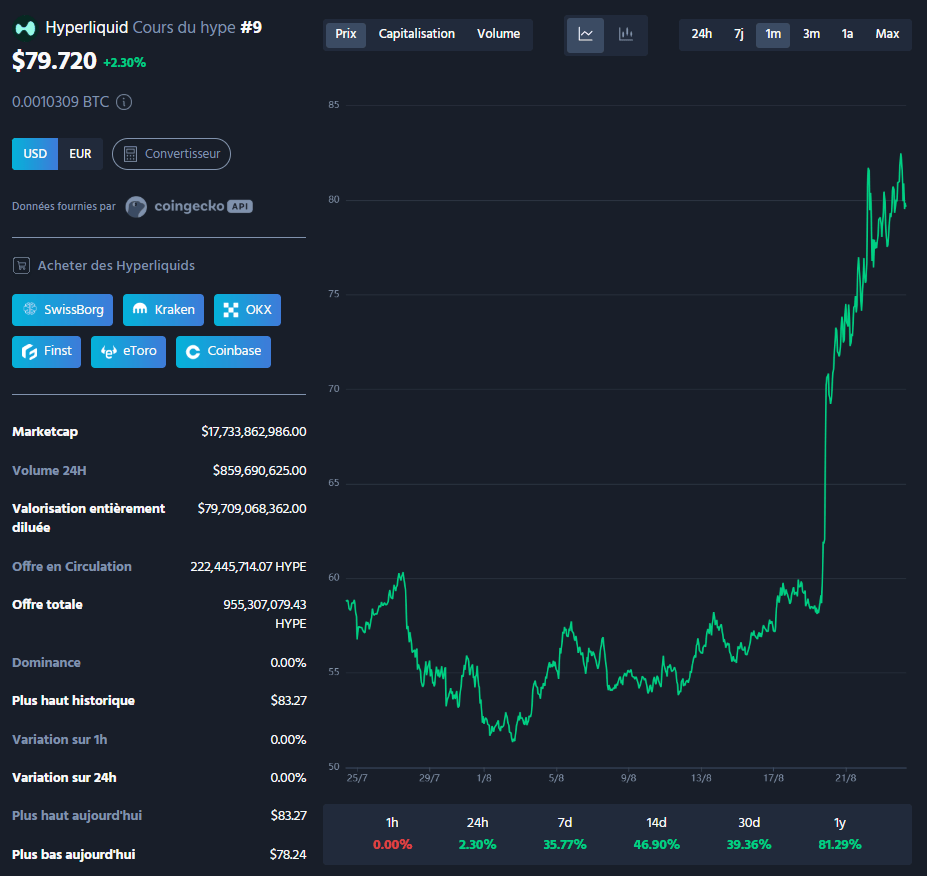Click the 1h performance 0.00%

(x=393, y=845)
